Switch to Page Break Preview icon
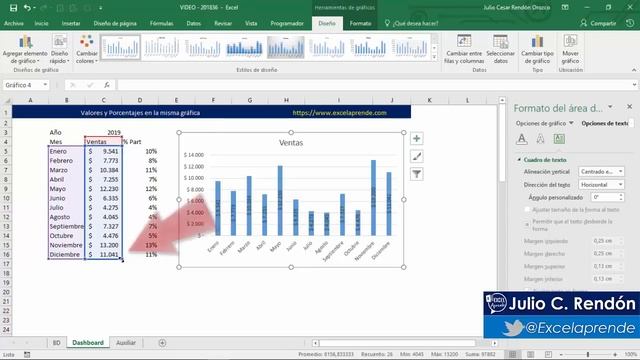The image size is (640, 360). click(x=548, y=354)
